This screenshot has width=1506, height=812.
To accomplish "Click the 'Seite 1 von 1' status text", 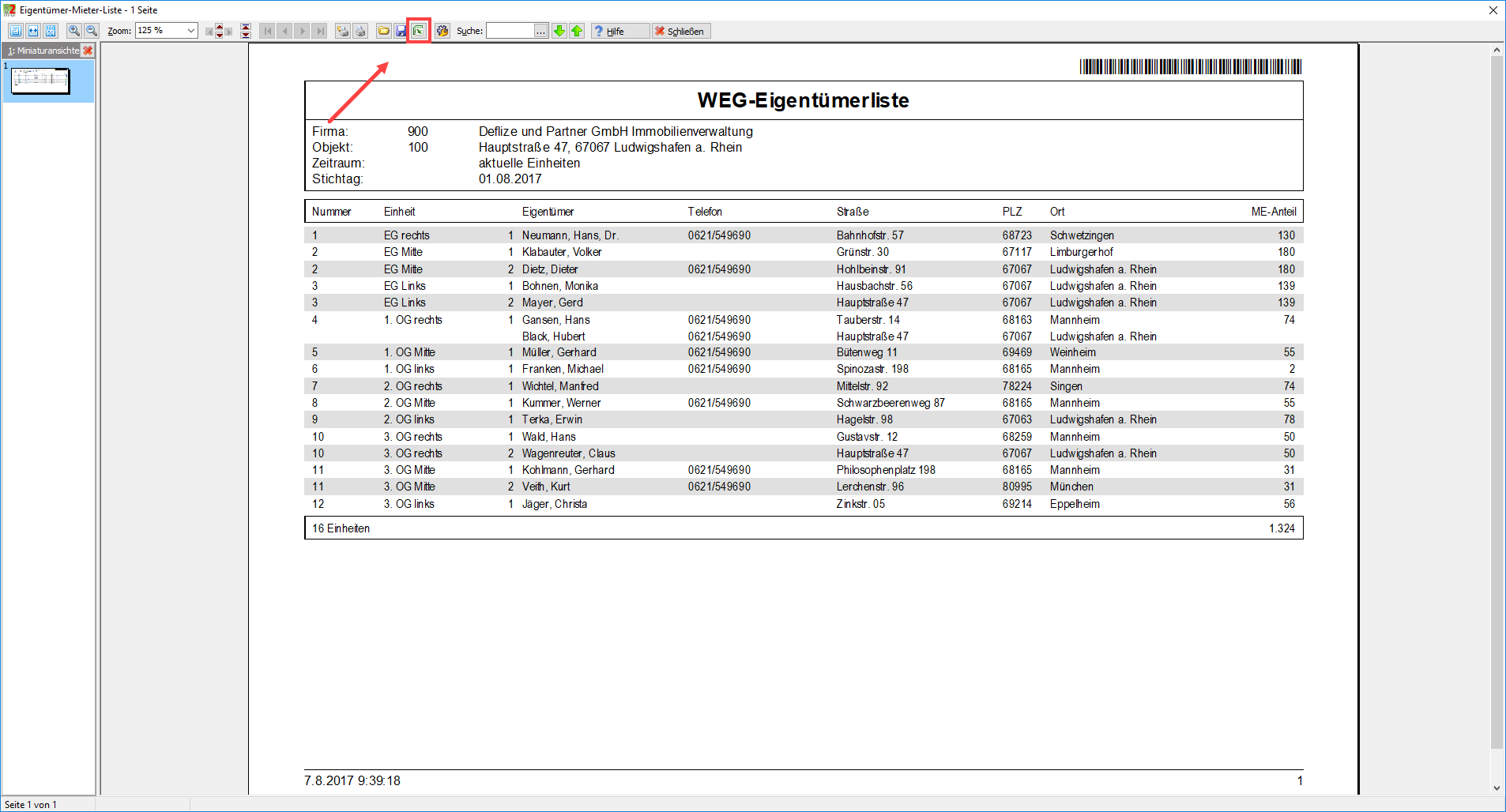I will pyautogui.click(x=31, y=805).
